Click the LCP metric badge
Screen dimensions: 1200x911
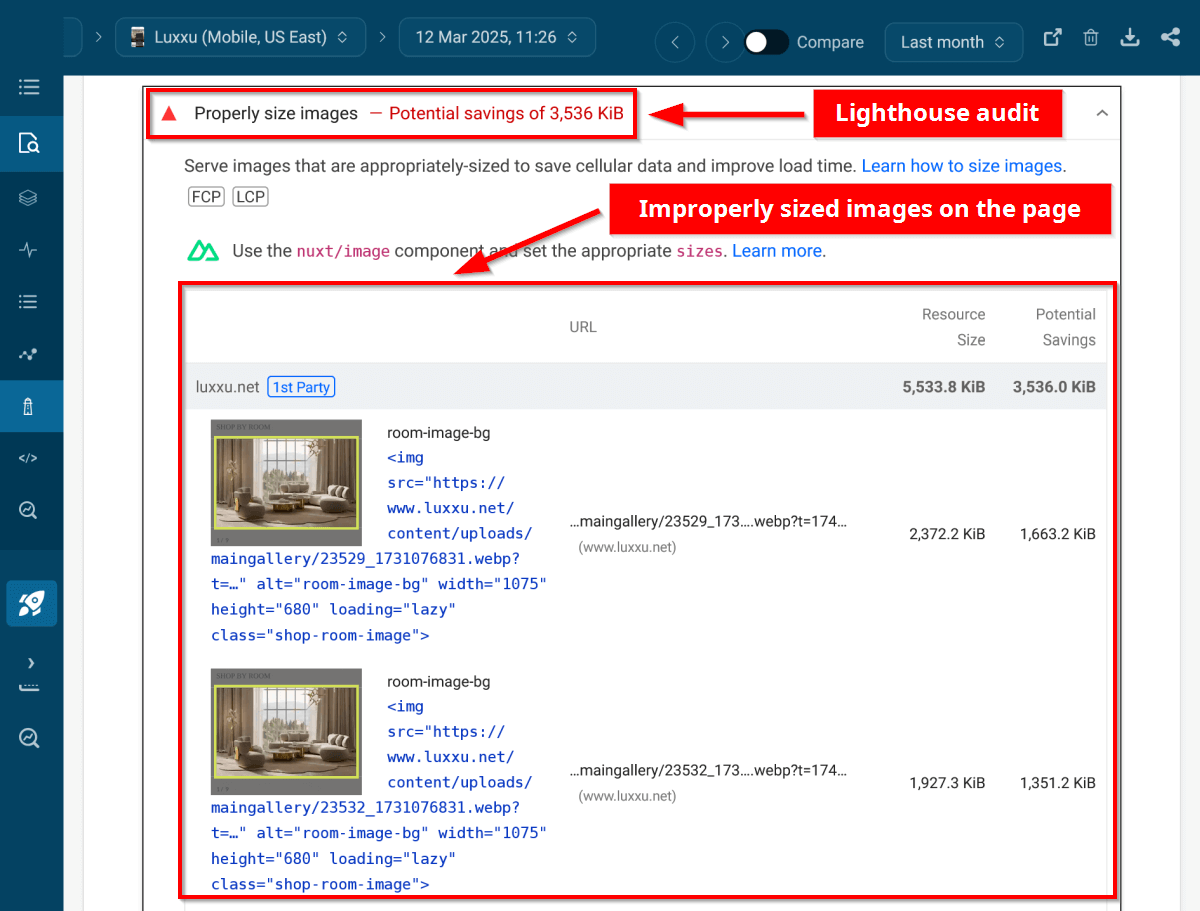pos(250,197)
